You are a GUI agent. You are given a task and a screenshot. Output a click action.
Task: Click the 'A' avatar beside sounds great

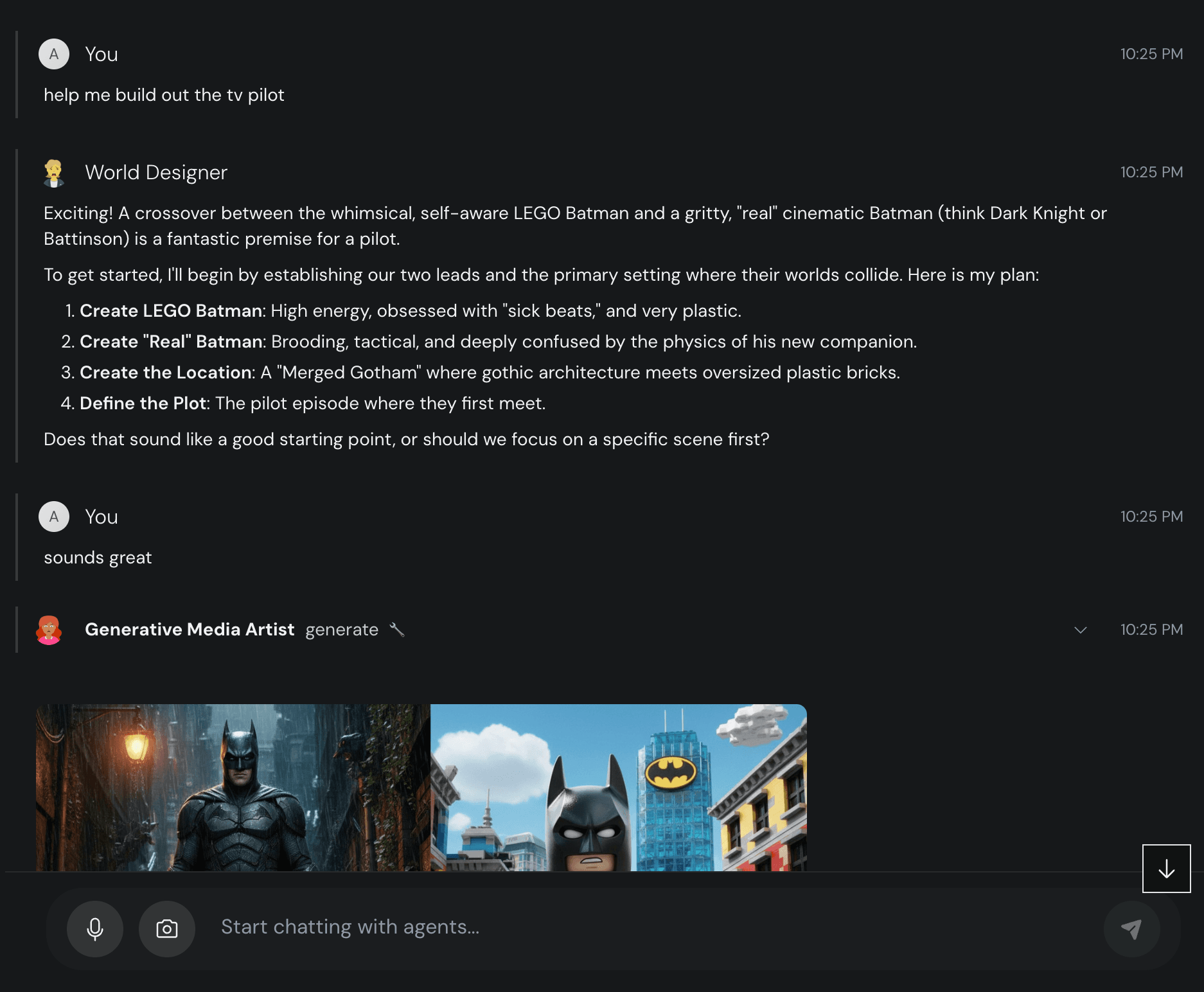(x=54, y=516)
